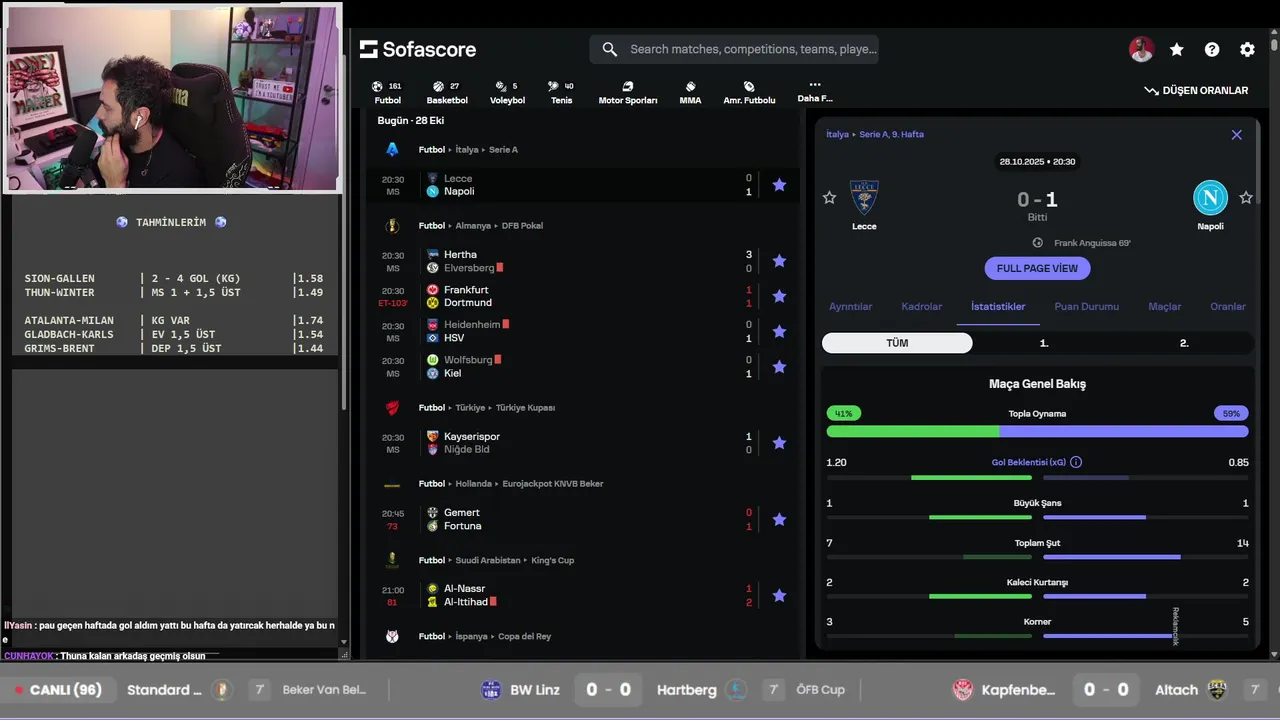The width and height of the screenshot is (1280, 720).
Task: Click the FULL PAGE VIEW button
Action: pos(1037,268)
